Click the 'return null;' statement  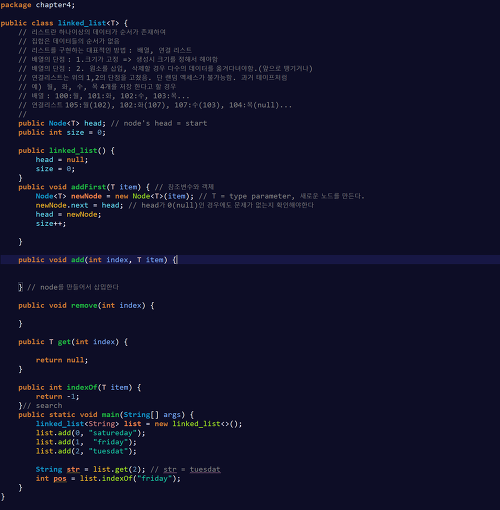tap(62, 360)
